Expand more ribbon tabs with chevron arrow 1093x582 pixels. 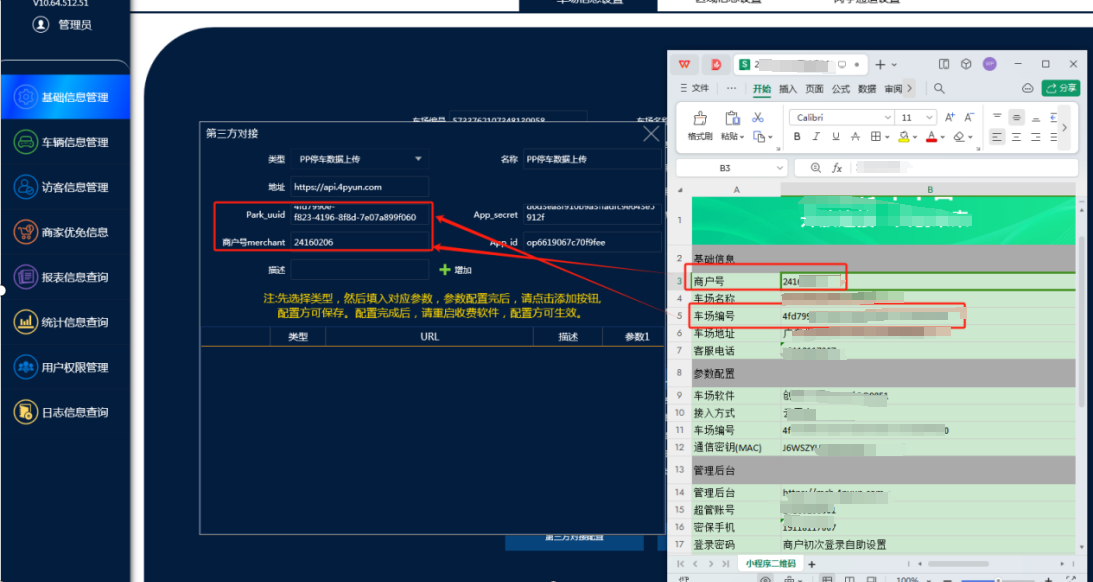coord(909,89)
